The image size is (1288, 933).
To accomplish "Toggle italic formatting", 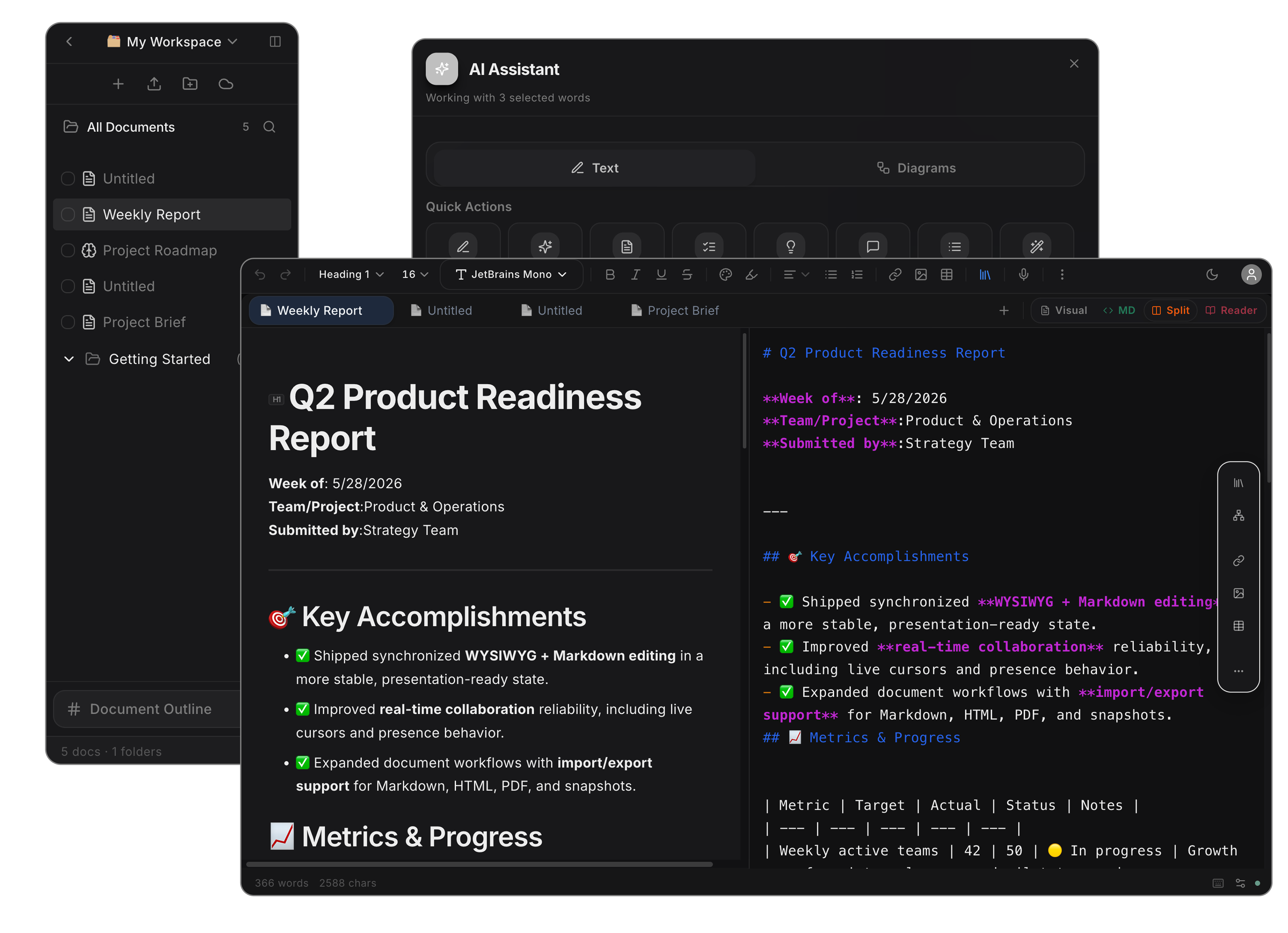I will coord(635,274).
